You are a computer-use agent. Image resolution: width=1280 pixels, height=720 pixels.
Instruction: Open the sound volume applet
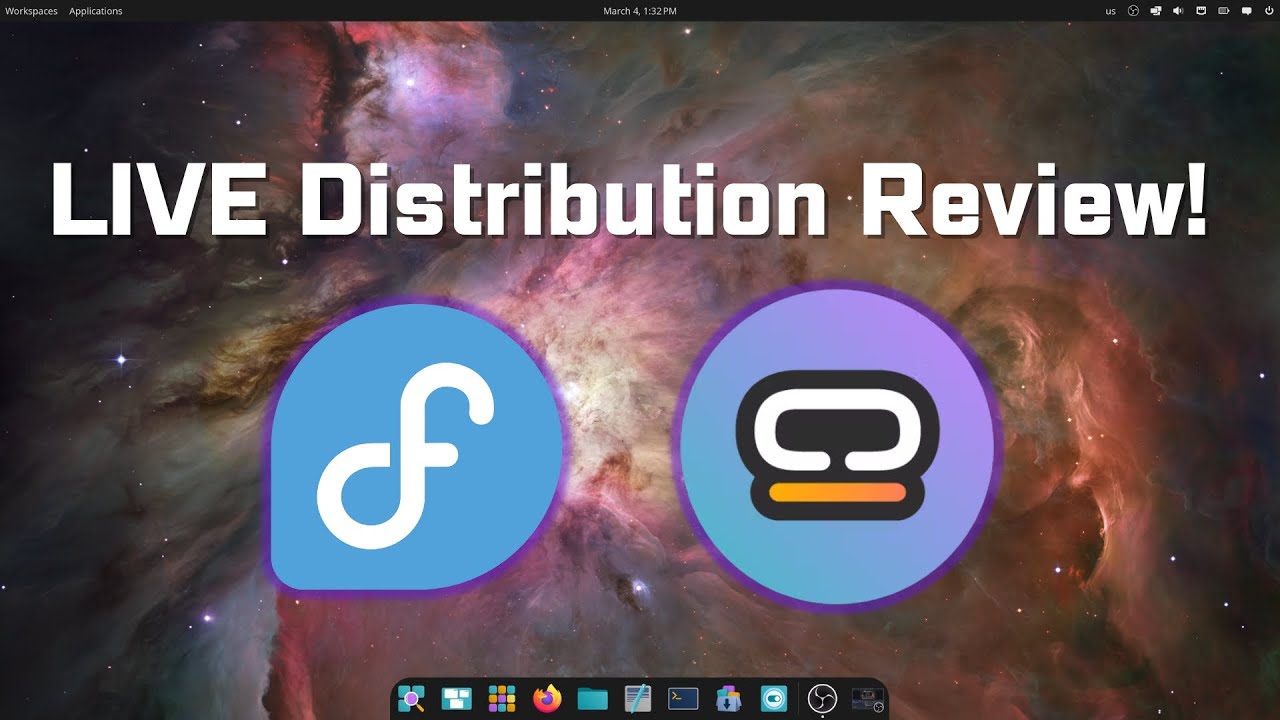(1178, 11)
